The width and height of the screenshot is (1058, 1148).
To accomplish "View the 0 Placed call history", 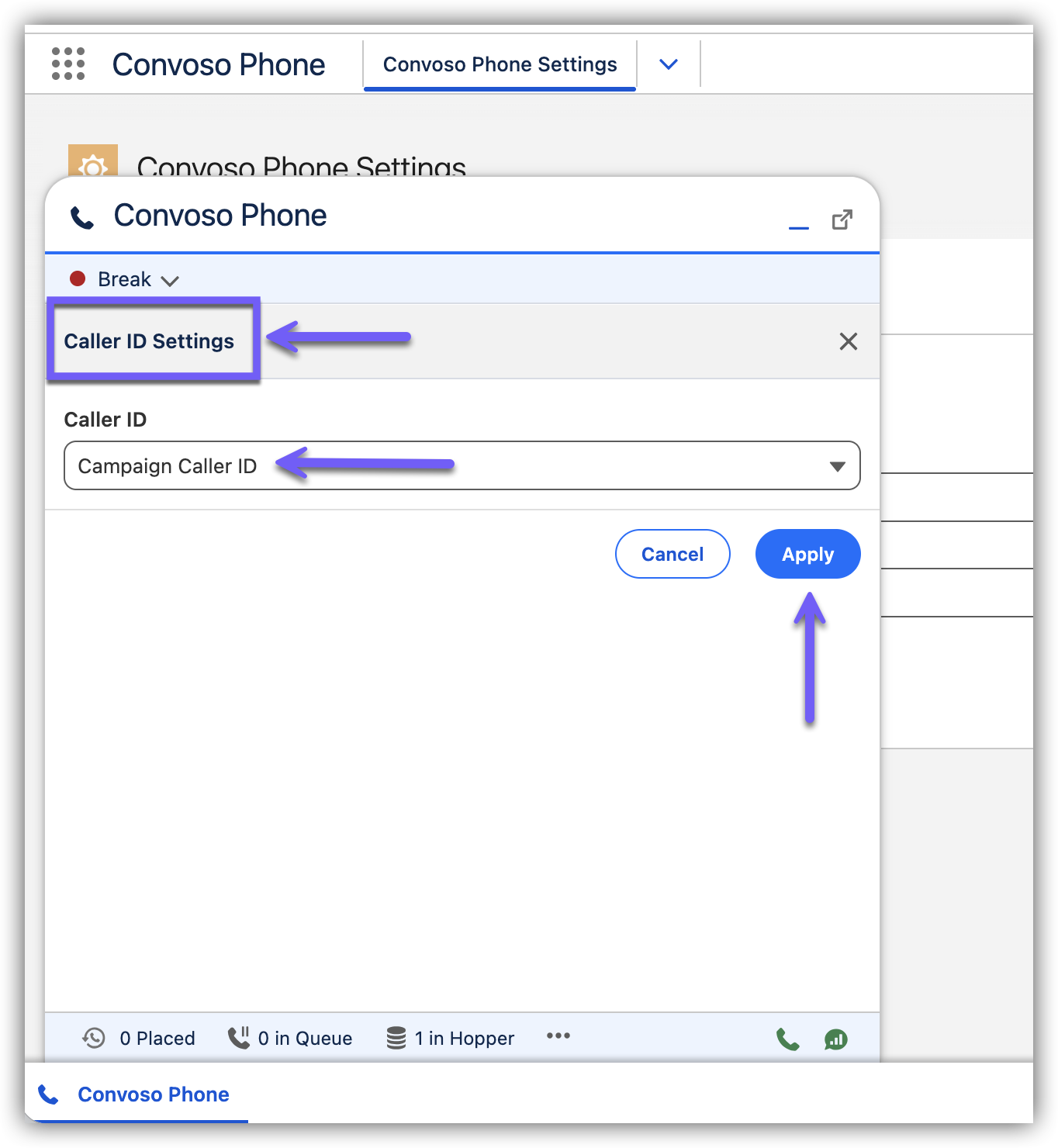I will [x=139, y=1038].
